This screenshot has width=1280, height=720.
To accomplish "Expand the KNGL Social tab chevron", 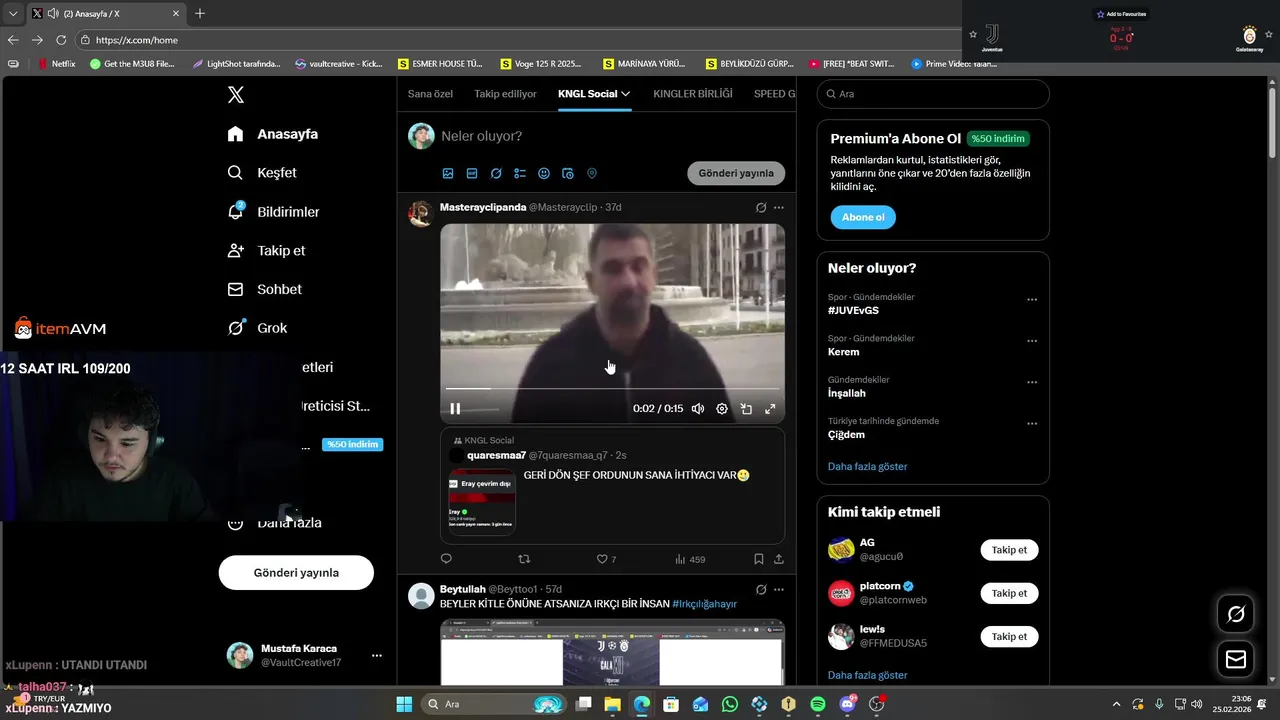I will point(626,94).
